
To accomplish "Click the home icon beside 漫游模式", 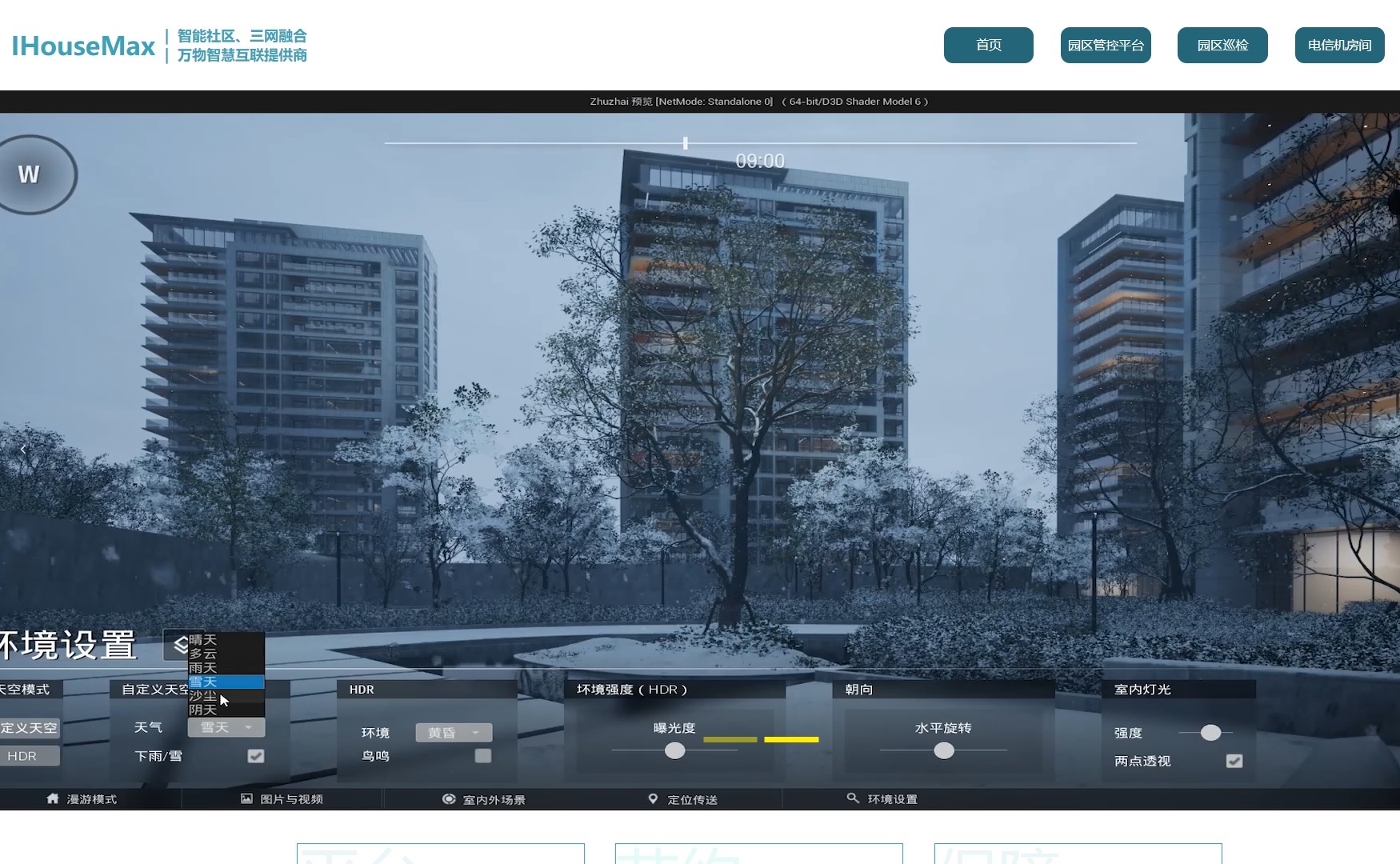I will coord(53,798).
